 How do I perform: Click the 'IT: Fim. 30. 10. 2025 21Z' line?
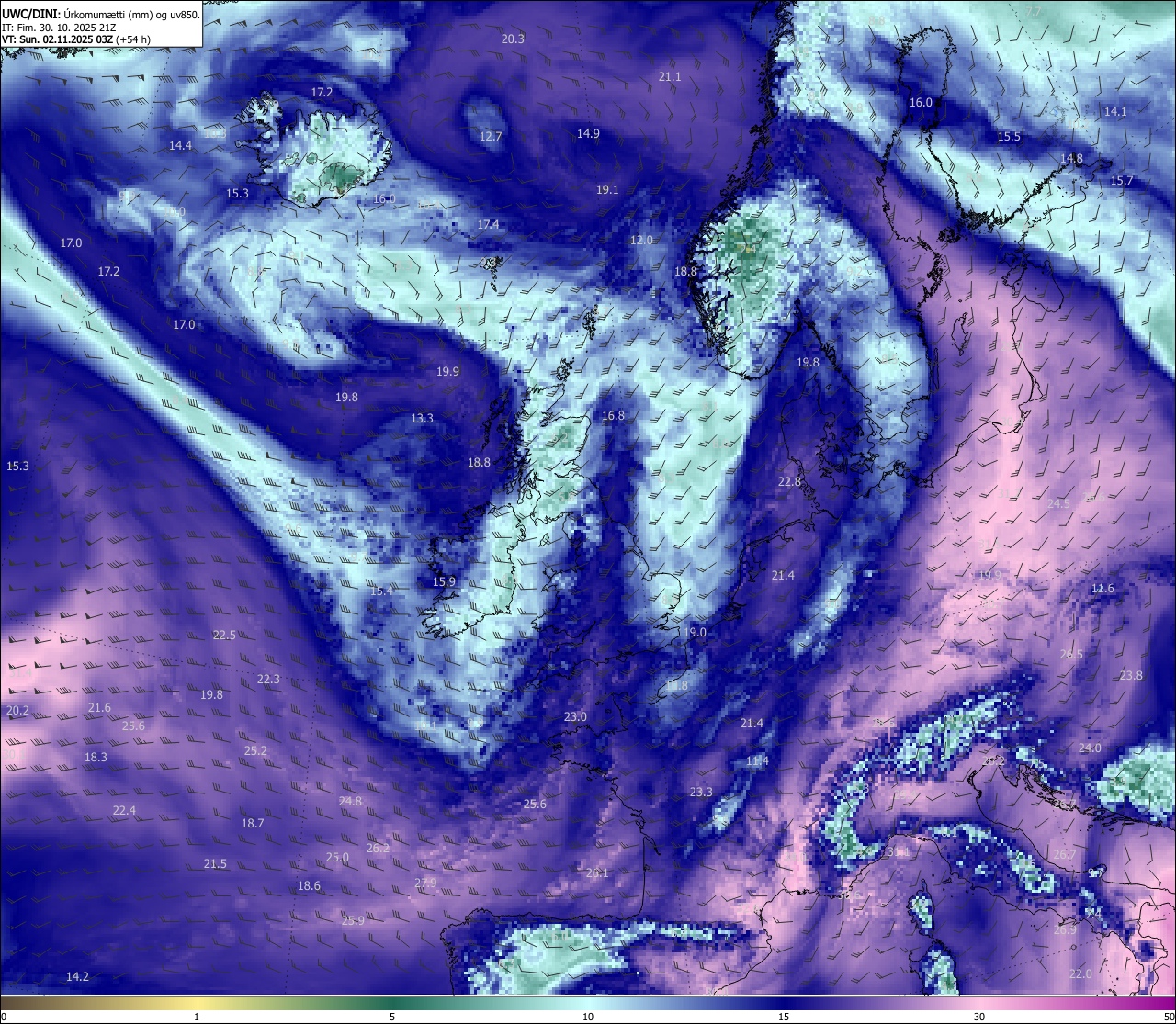[59, 28]
